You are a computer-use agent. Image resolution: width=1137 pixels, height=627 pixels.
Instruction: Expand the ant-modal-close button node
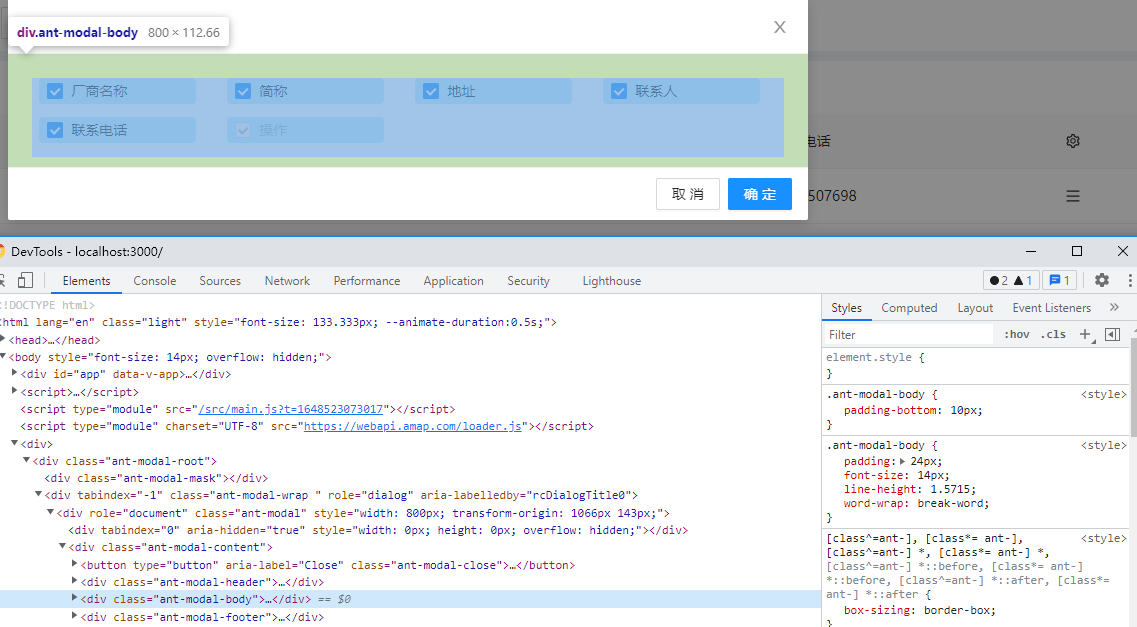tap(75, 563)
